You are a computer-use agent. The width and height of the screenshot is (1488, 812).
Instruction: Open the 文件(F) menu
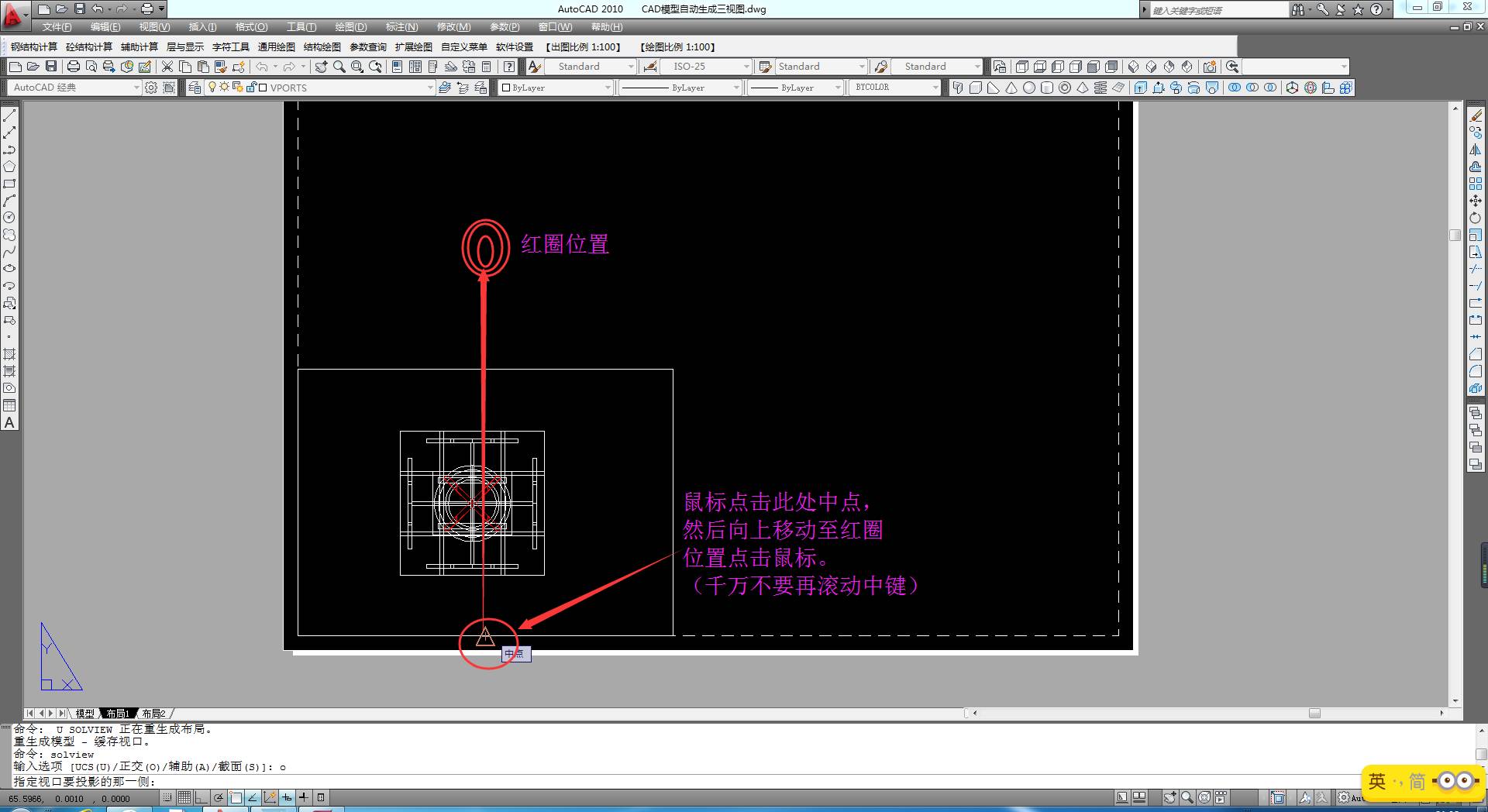click(x=57, y=27)
